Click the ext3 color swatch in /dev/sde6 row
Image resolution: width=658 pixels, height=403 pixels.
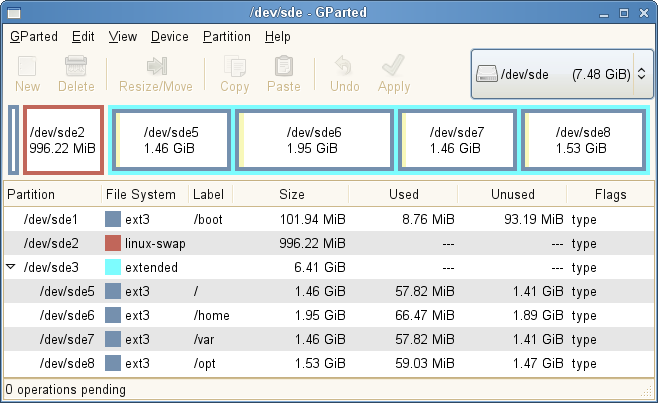113,315
